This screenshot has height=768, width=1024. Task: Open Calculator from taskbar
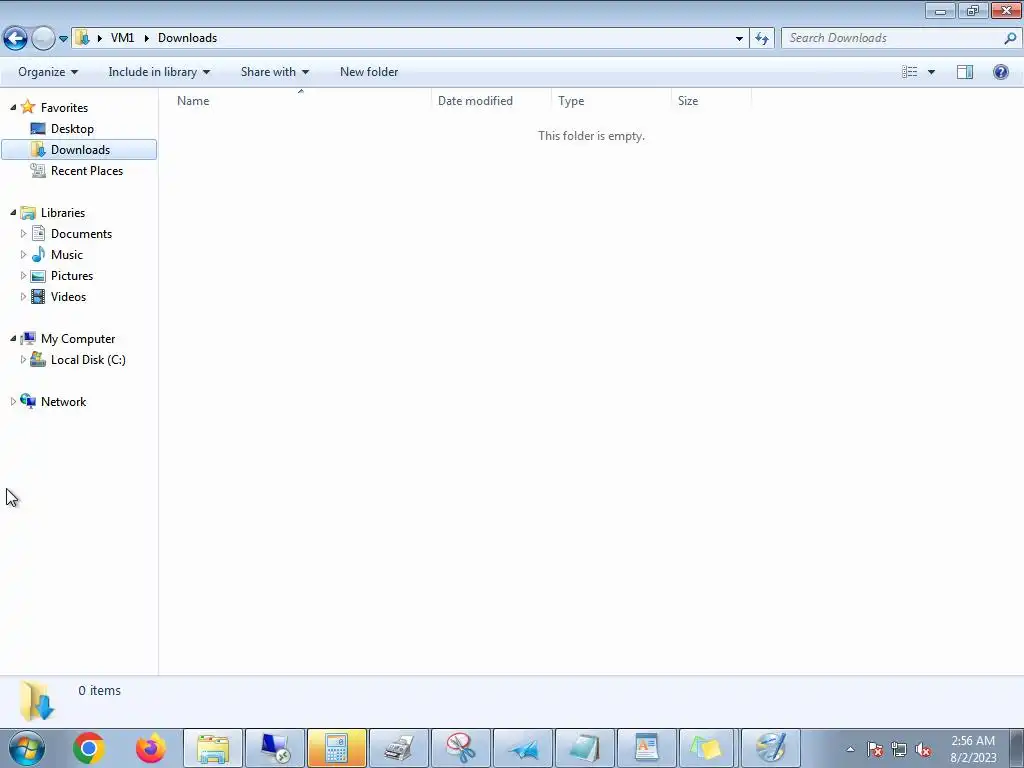[337, 748]
